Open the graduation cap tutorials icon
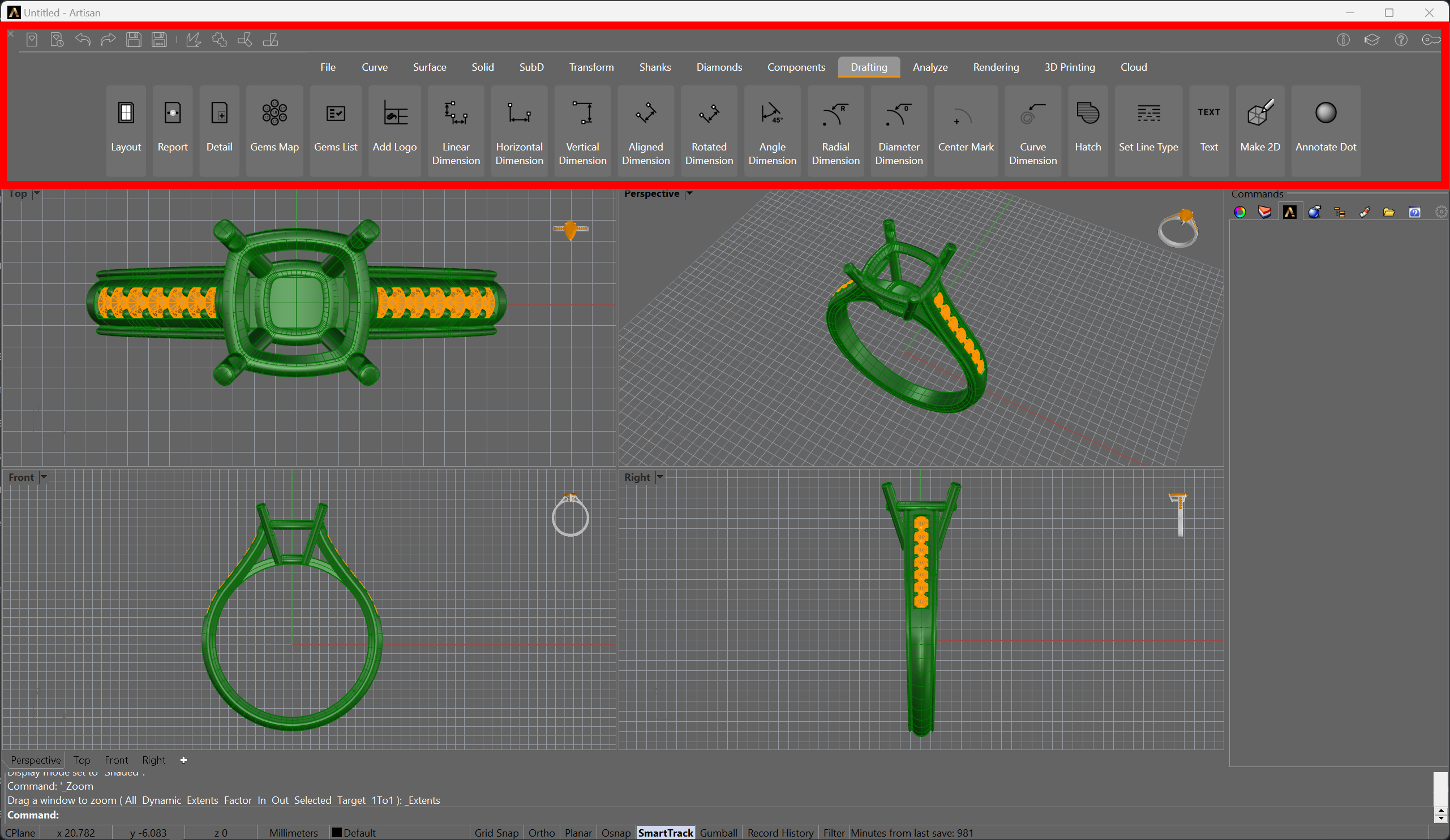The image size is (1450, 840). (x=1372, y=40)
